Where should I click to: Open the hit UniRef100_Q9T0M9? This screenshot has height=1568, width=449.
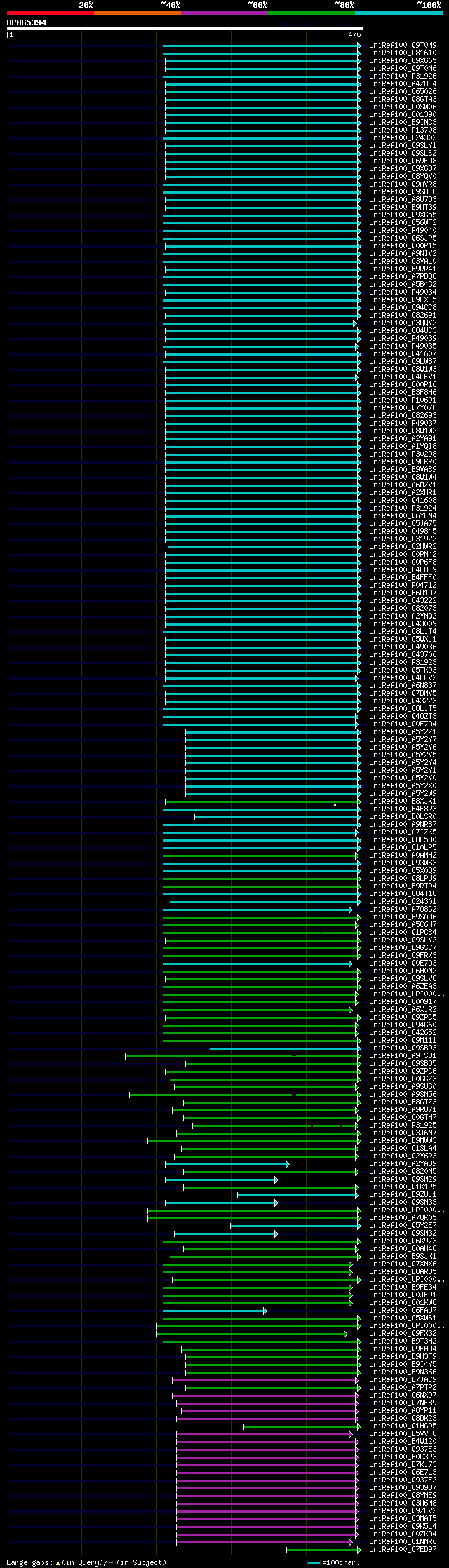[x=403, y=45]
